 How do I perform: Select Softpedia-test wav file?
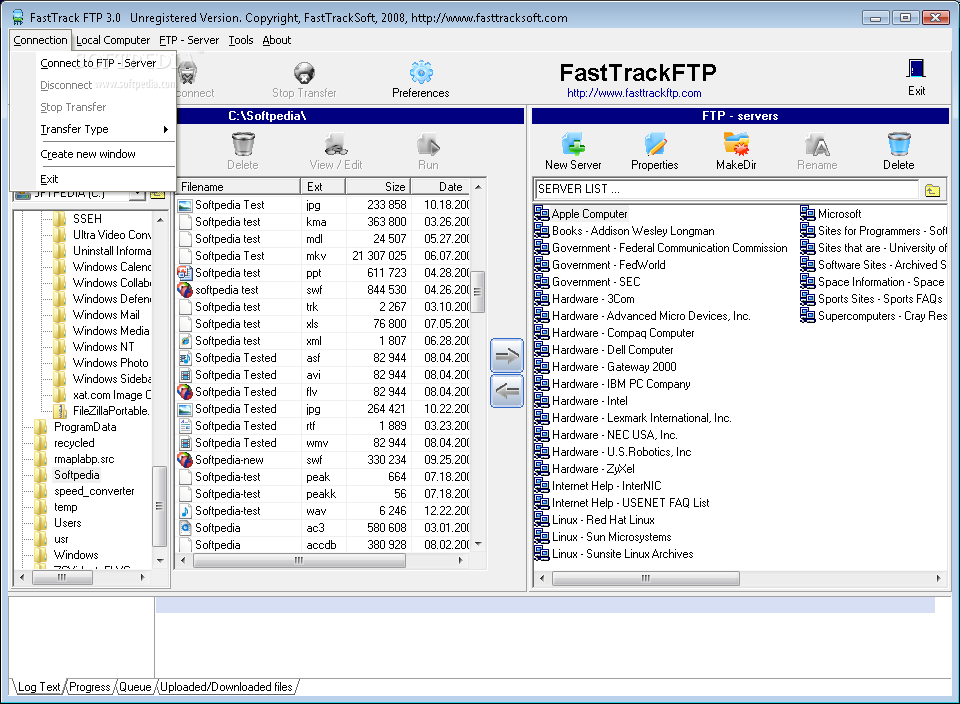[323, 511]
